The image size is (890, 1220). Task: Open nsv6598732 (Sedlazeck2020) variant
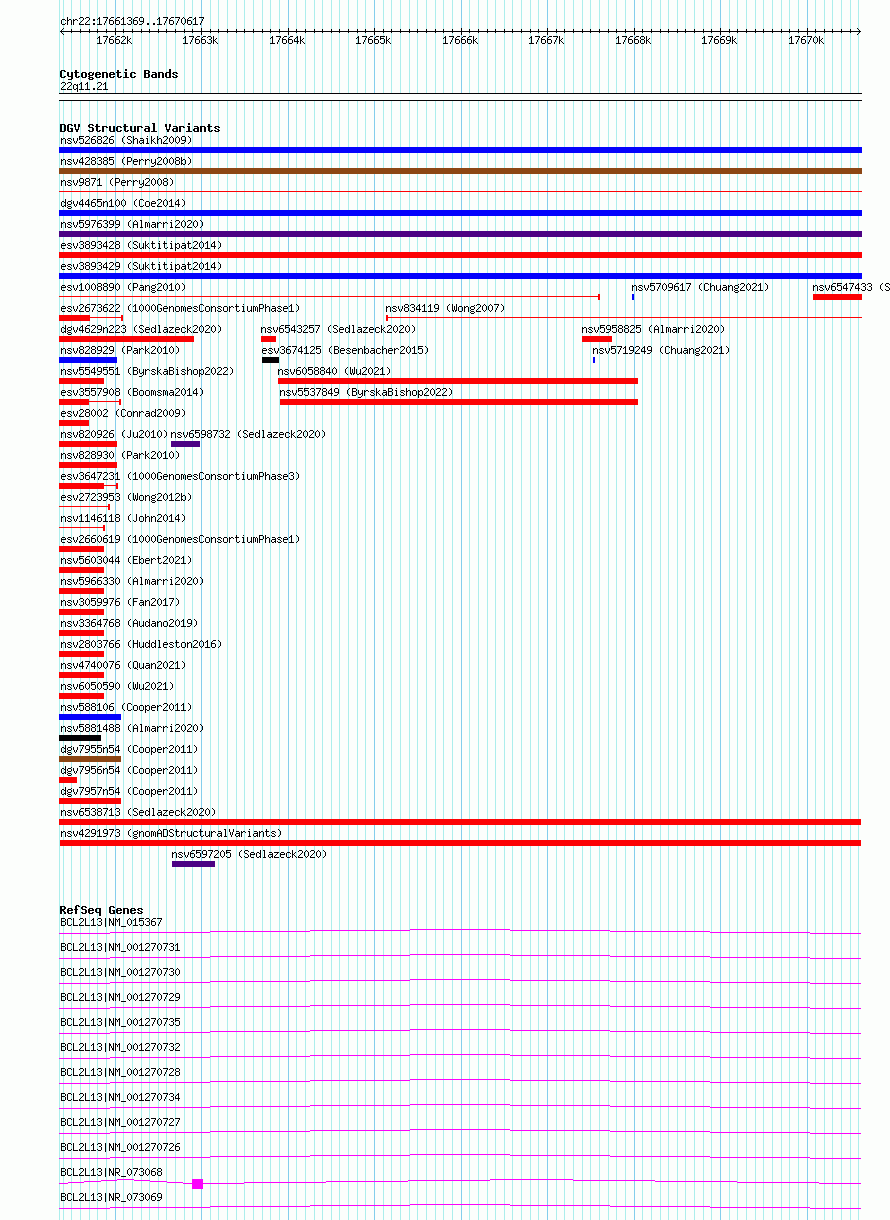click(x=248, y=434)
